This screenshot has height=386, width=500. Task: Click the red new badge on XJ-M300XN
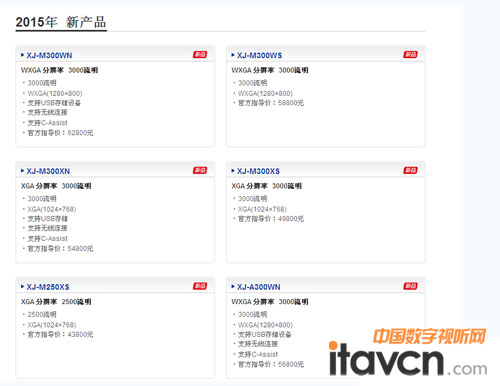point(200,170)
